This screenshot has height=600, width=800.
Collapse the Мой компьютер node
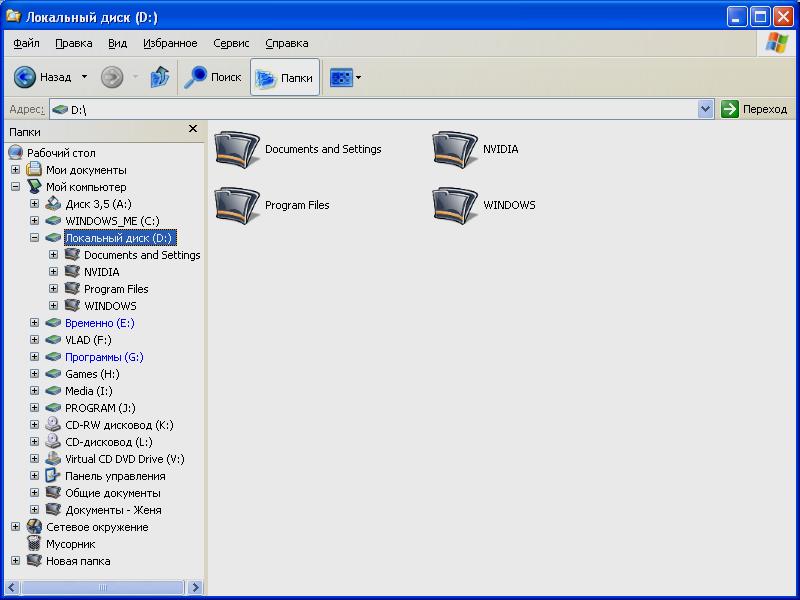[15, 187]
